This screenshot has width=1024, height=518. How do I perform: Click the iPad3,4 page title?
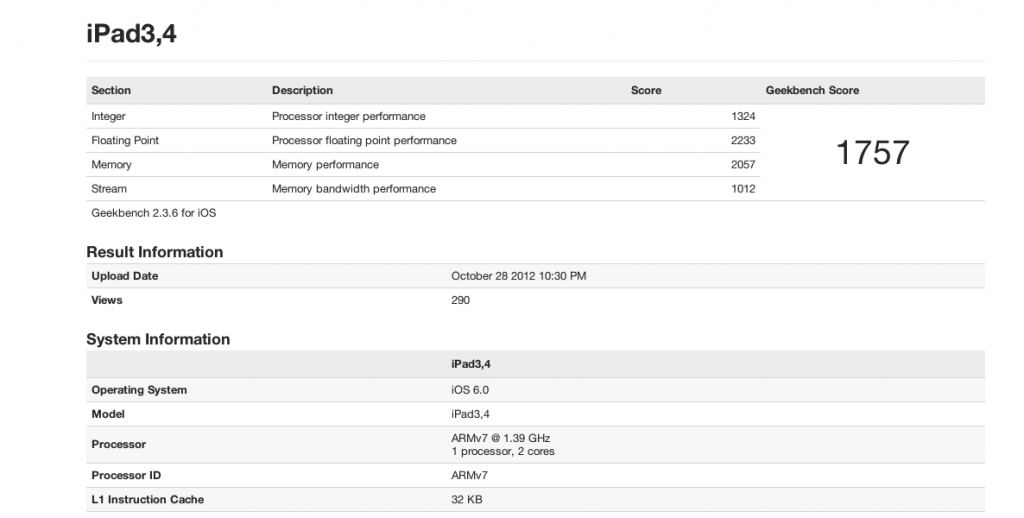pos(131,33)
